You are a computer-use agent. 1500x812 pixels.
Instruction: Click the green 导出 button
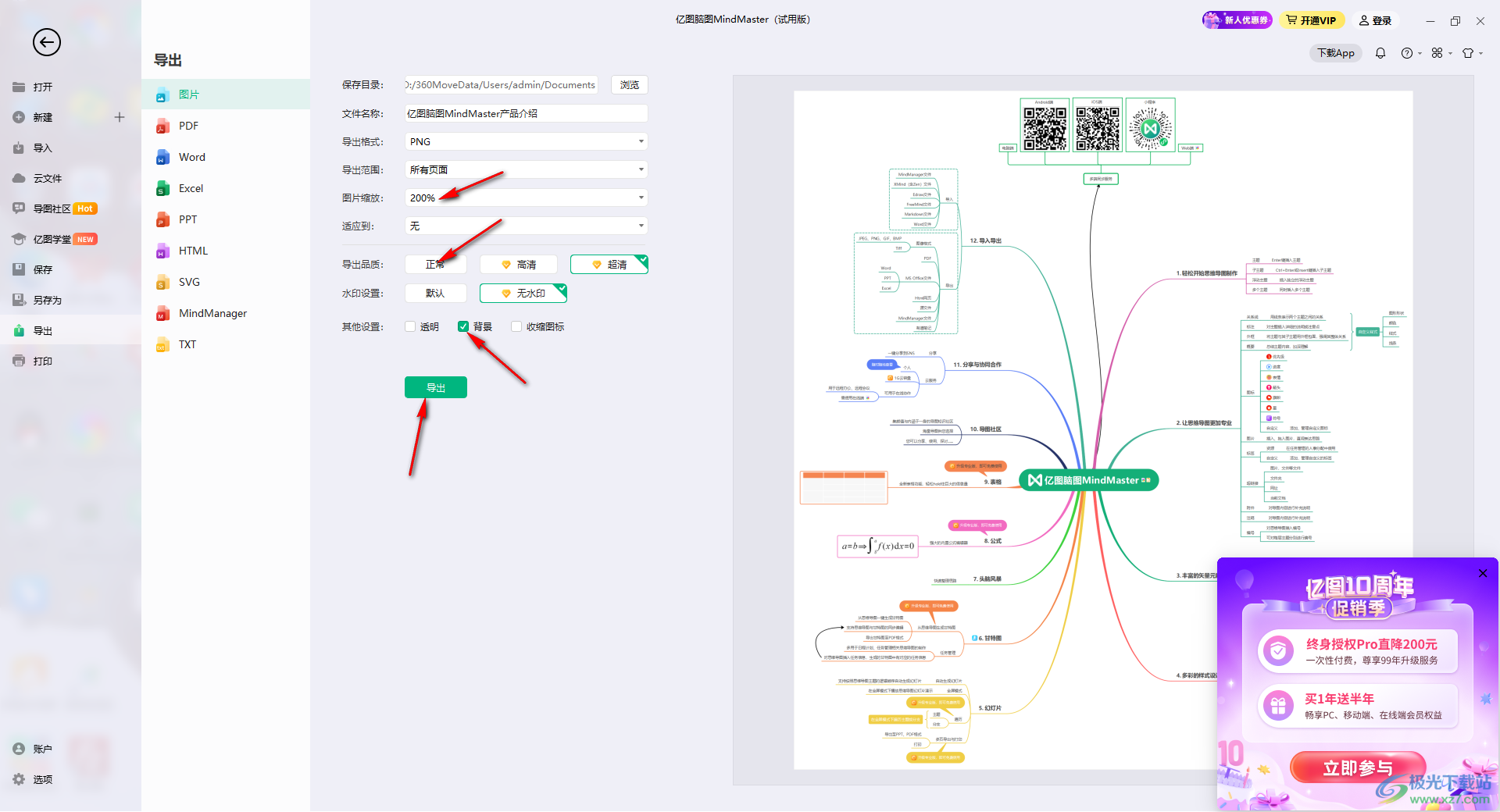tap(436, 387)
